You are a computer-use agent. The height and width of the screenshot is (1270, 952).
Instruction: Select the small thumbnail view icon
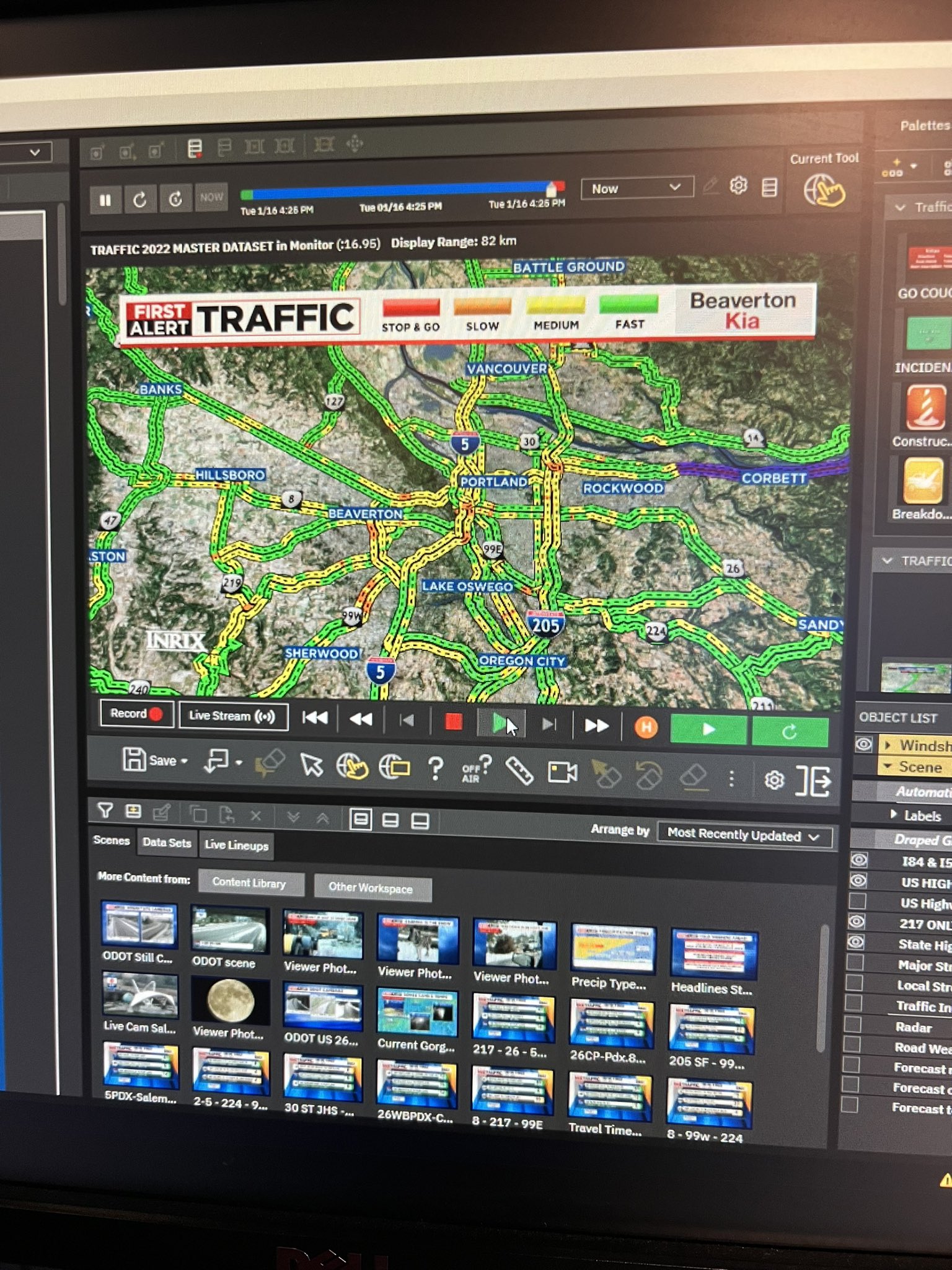click(x=420, y=822)
